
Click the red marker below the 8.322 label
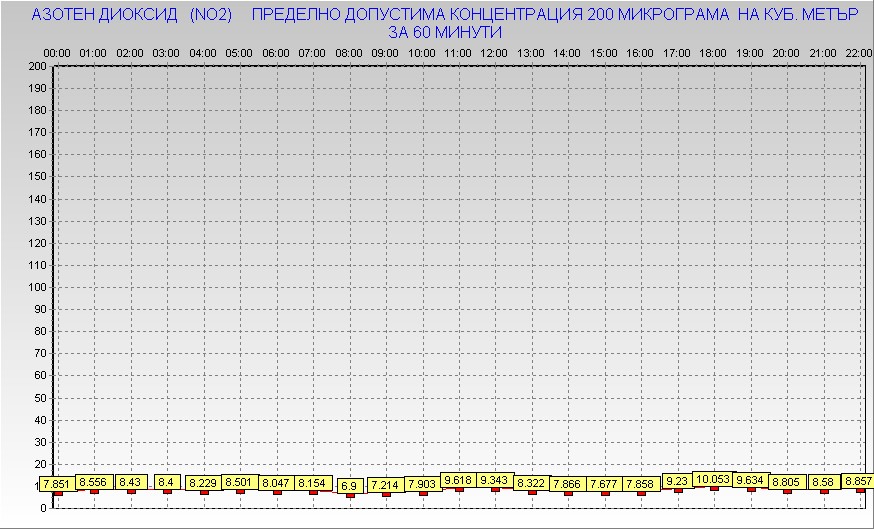531,492
